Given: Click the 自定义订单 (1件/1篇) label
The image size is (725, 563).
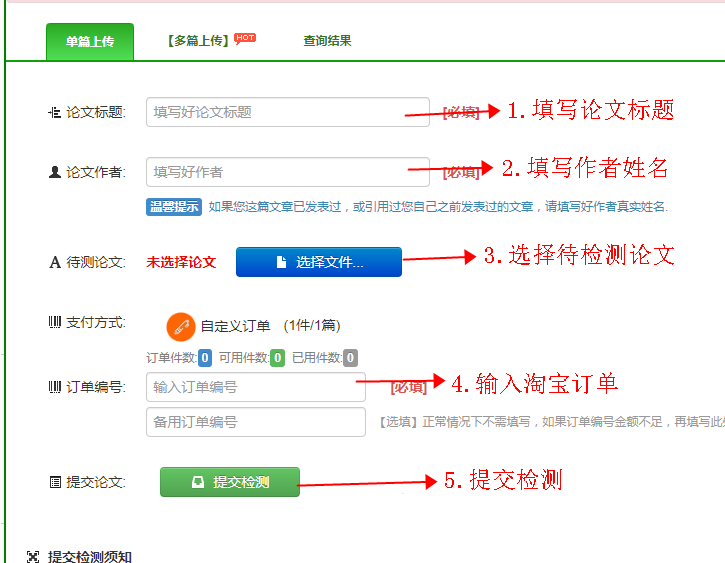Looking at the screenshot, I should (270, 326).
